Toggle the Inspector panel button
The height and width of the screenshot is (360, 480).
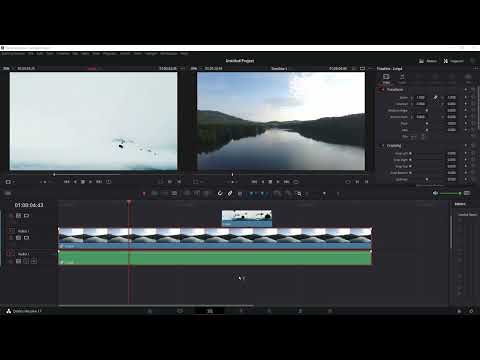tap(453, 61)
